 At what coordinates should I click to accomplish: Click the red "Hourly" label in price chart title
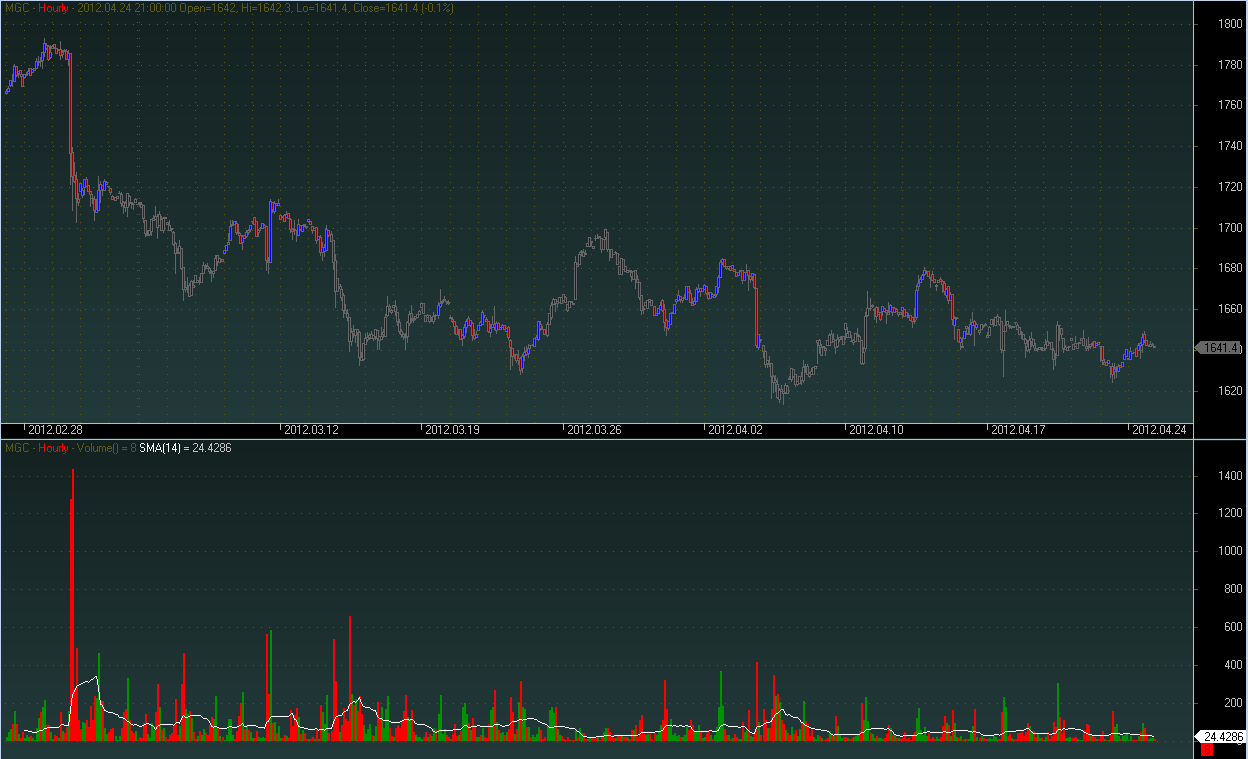point(53,7)
